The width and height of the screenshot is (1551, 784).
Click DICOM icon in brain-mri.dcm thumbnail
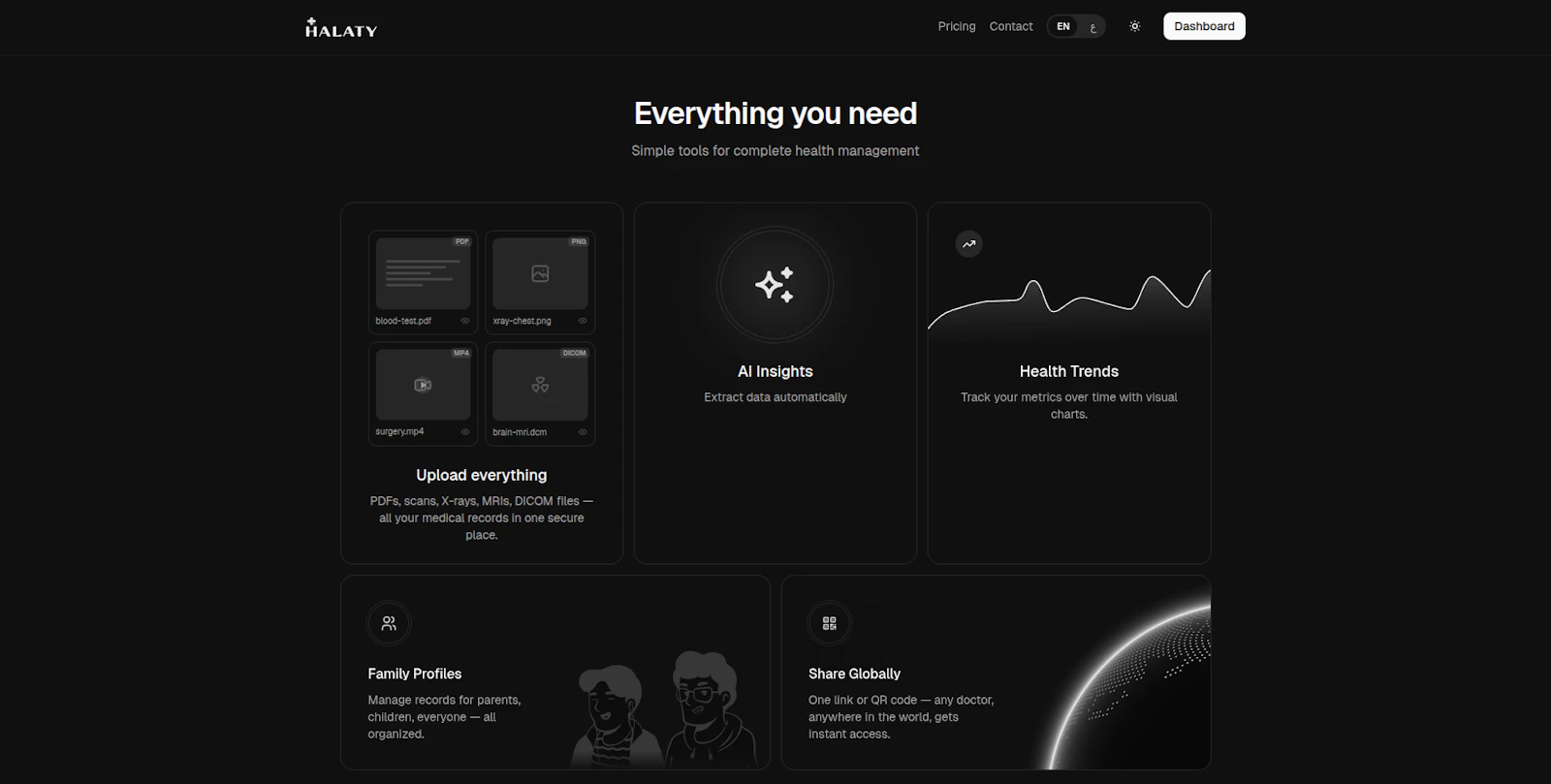[540, 385]
